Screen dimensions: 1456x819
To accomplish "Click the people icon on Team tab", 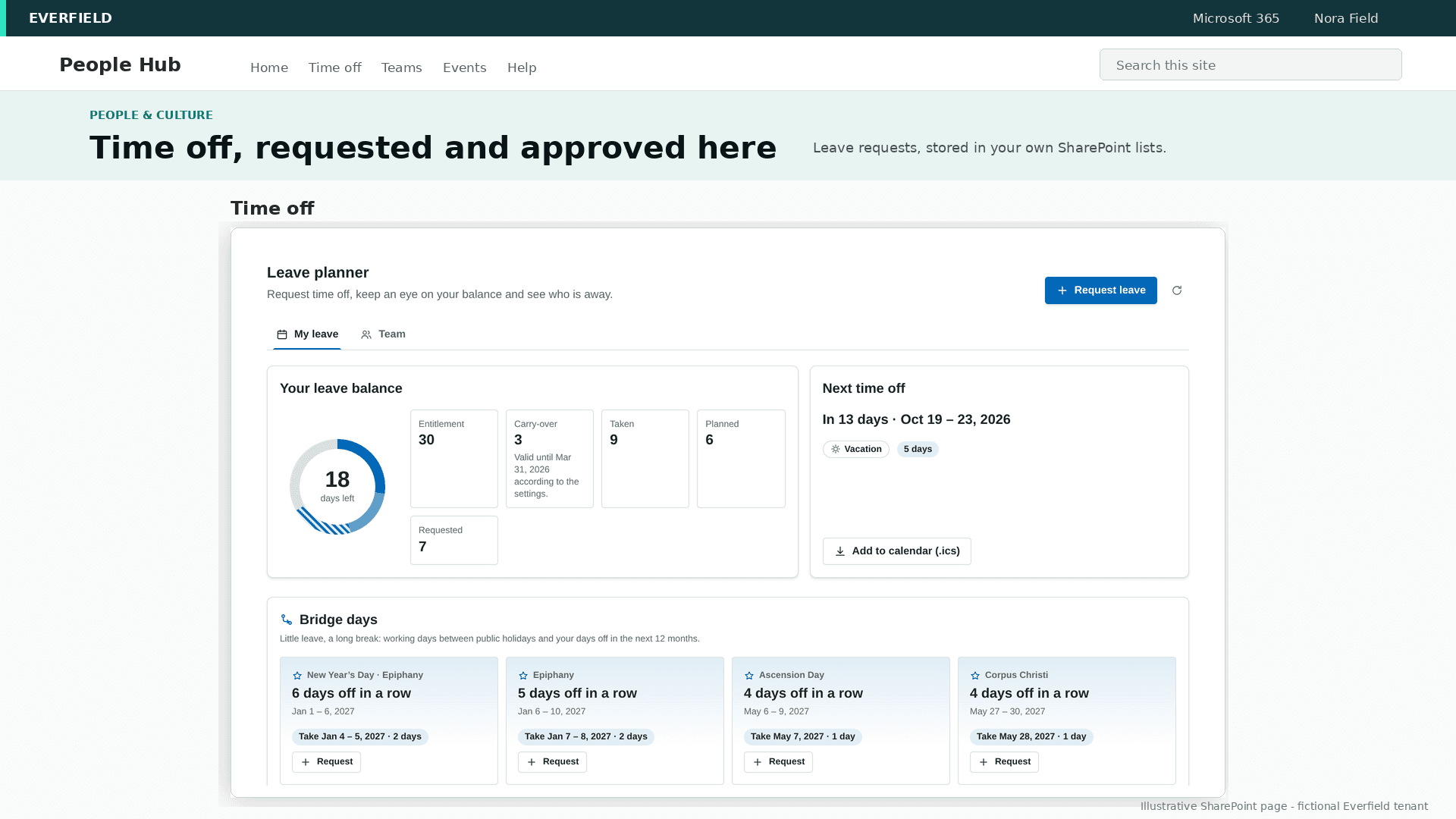I will (x=366, y=334).
